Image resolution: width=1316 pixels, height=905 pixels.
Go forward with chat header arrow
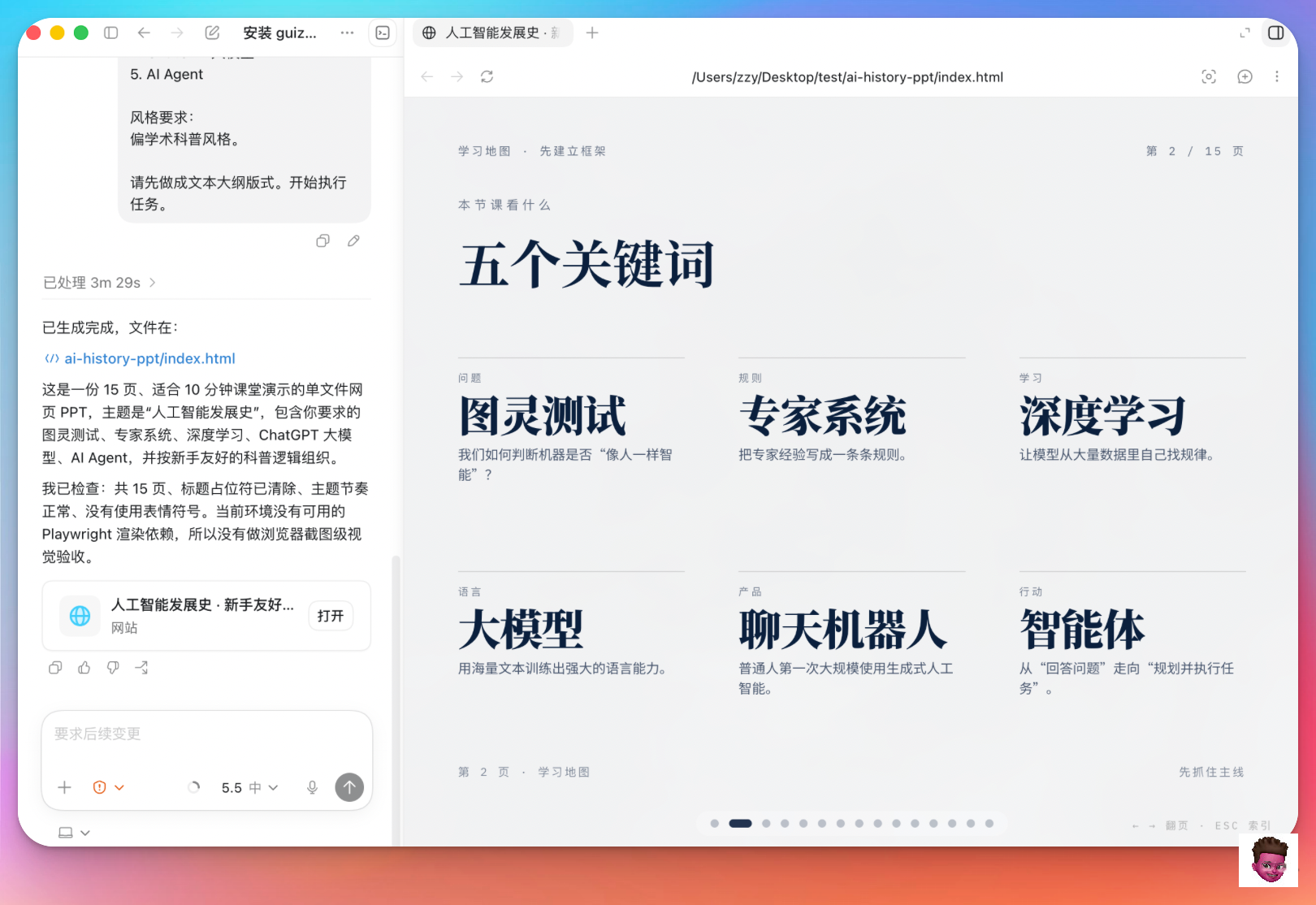tap(177, 32)
